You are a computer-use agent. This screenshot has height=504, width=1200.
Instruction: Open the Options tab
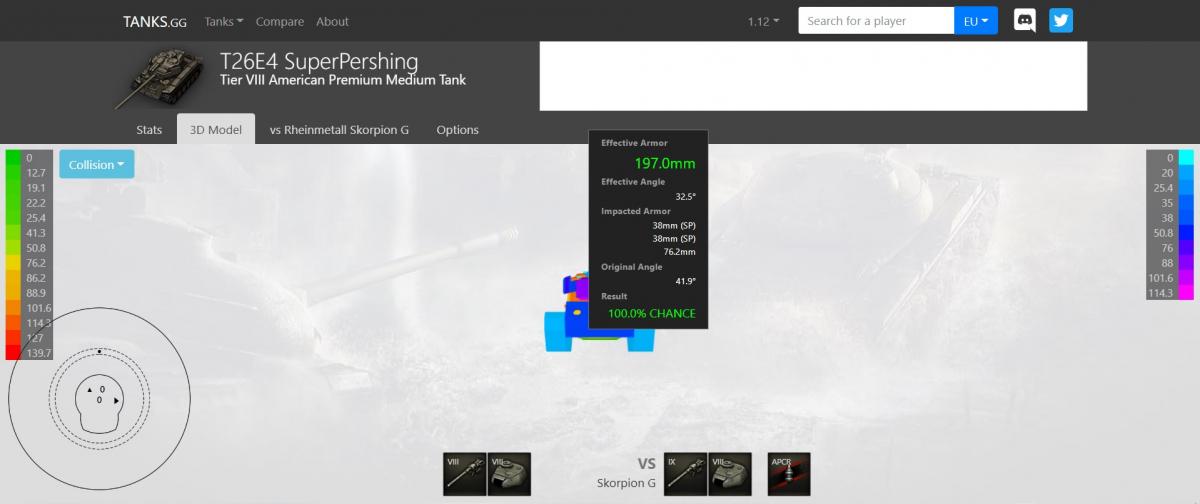(x=457, y=130)
